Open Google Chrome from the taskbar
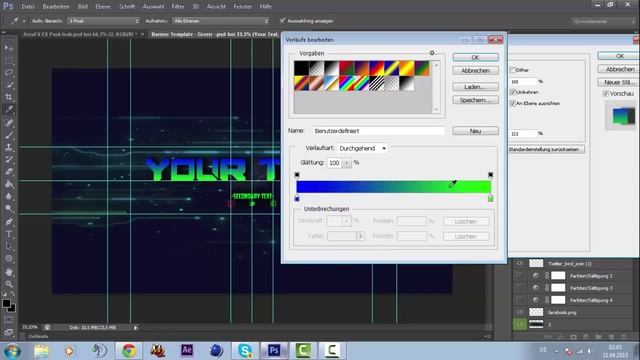Image resolution: width=640 pixels, height=360 pixels. coord(129,350)
